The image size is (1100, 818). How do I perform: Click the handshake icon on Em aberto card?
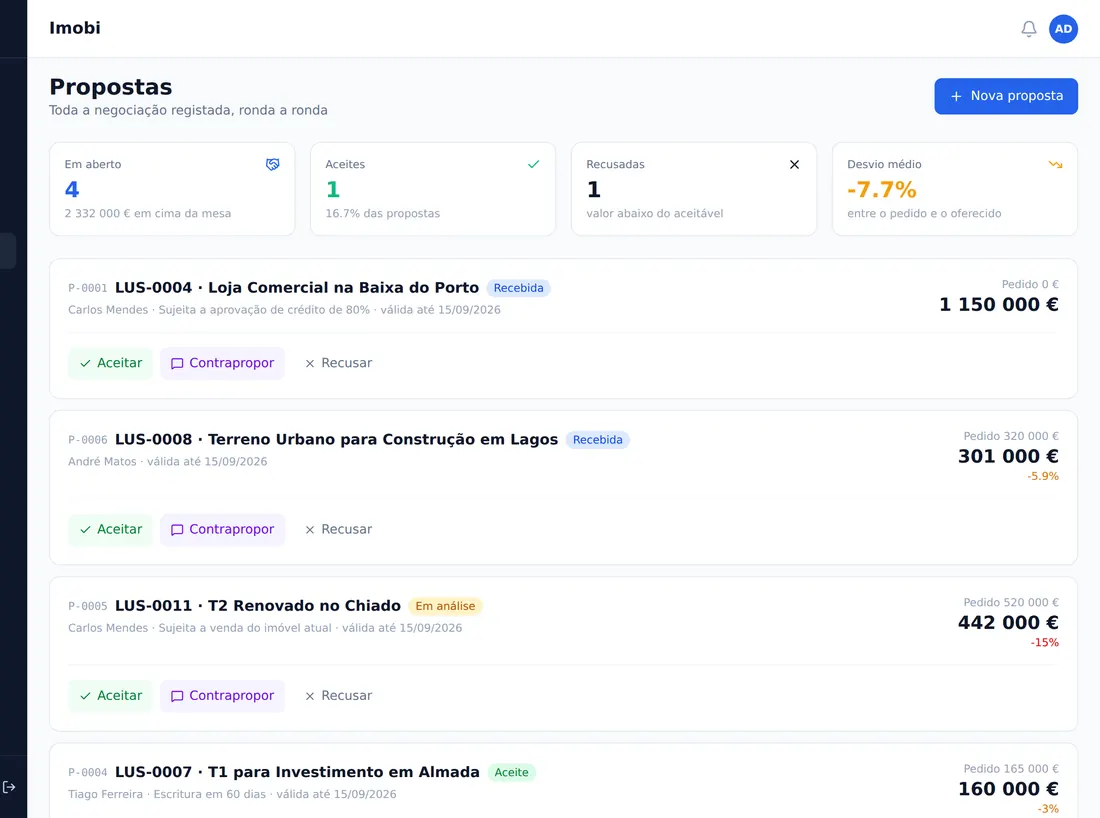[x=272, y=164]
